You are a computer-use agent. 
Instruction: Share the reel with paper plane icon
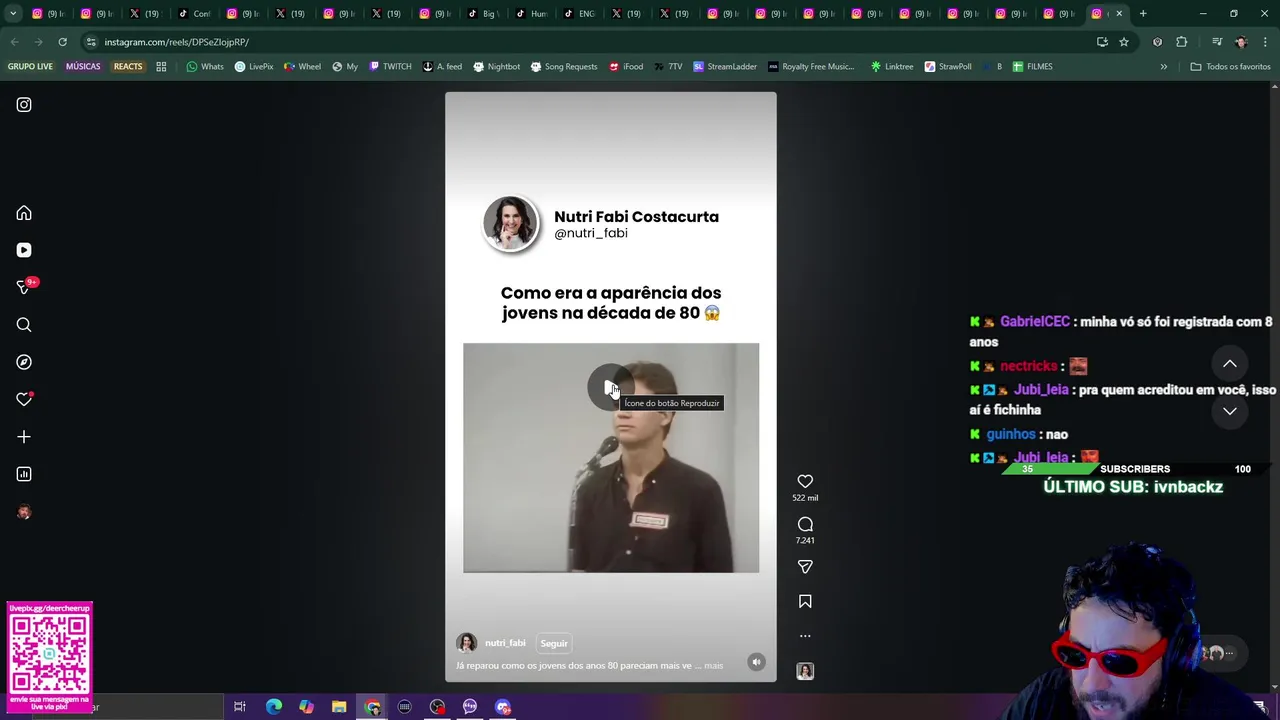tap(805, 567)
